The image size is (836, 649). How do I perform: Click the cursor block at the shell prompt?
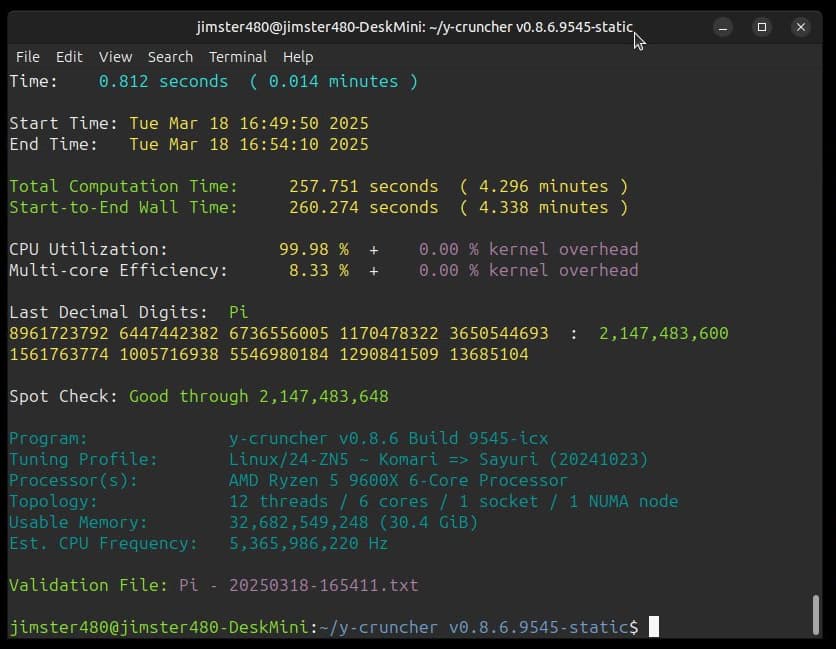[654, 627]
